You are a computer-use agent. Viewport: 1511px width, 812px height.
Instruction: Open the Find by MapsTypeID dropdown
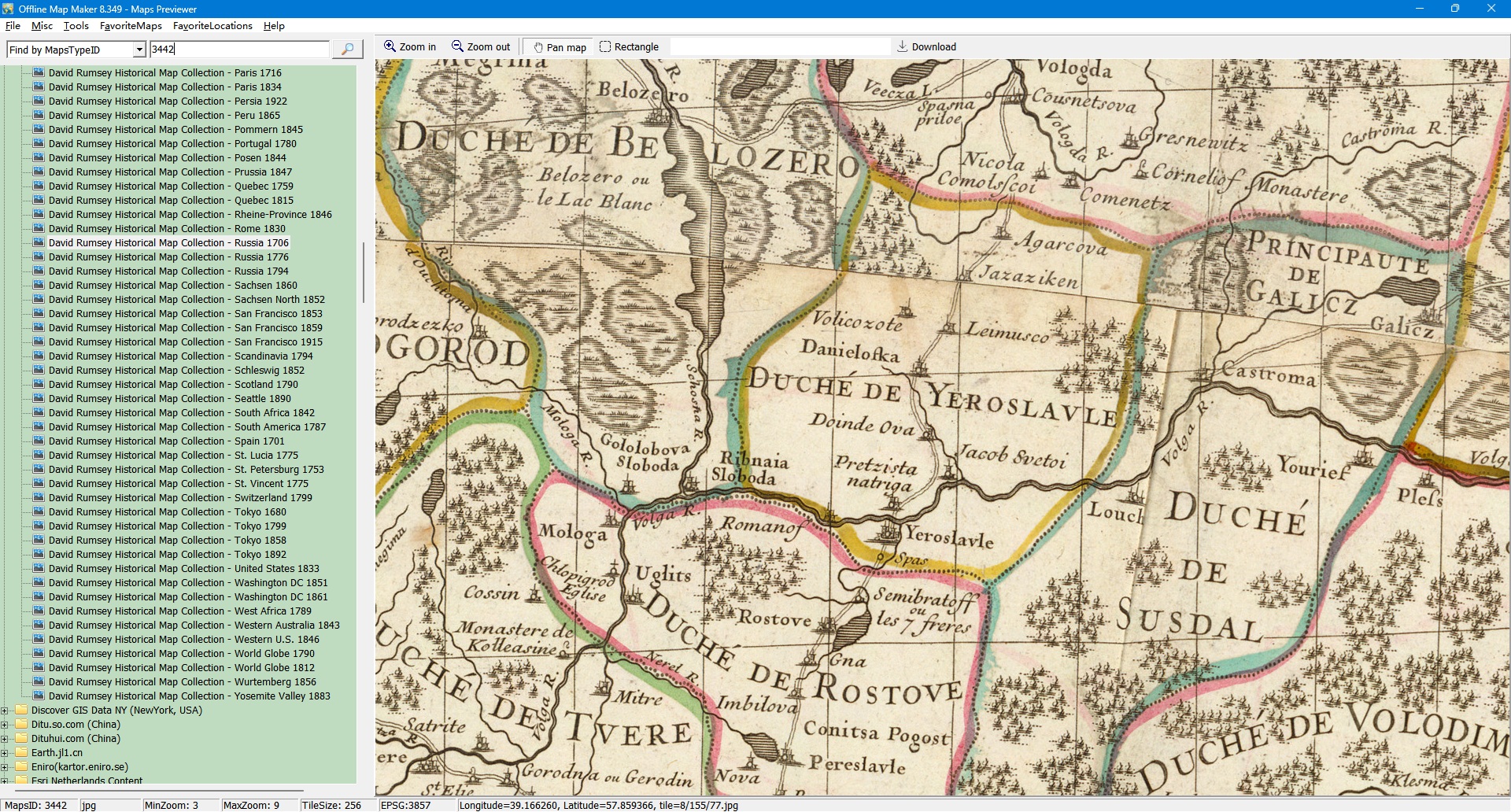[x=139, y=50]
